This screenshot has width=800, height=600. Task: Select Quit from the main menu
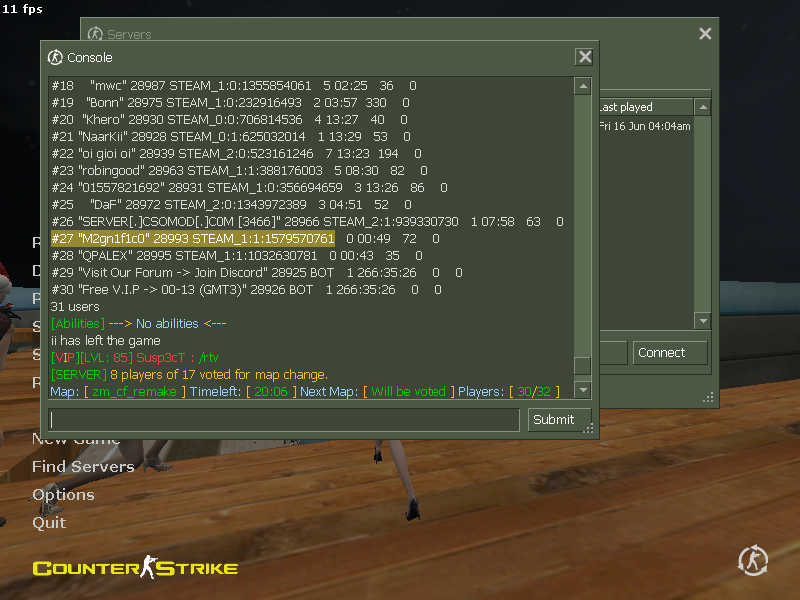[49, 523]
